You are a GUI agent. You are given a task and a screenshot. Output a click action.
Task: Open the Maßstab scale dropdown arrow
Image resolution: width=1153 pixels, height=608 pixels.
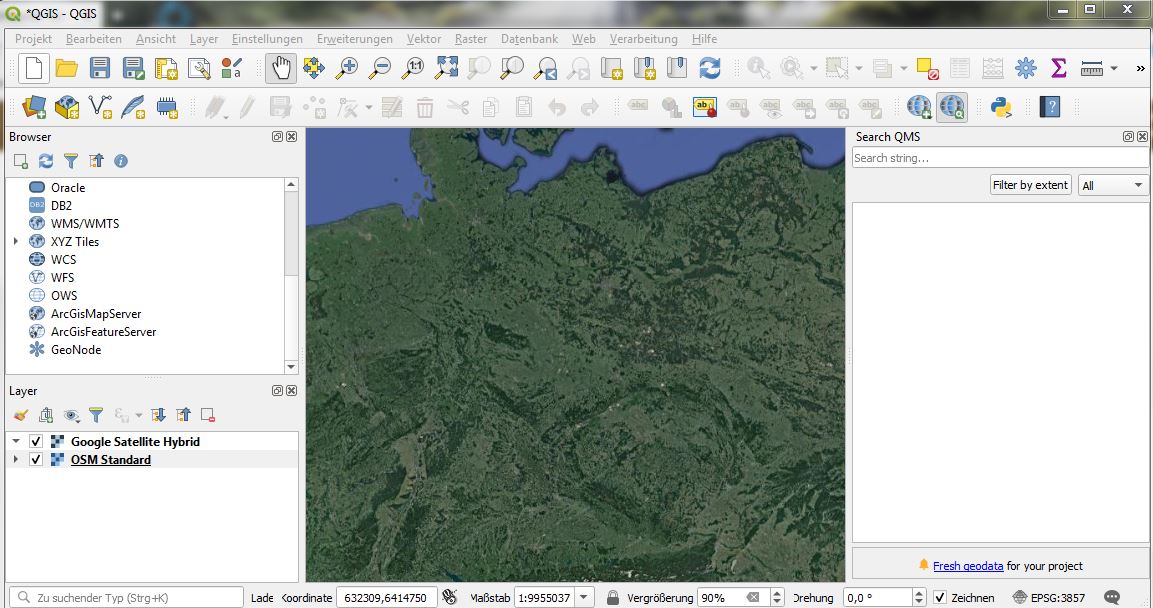[585, 598]
